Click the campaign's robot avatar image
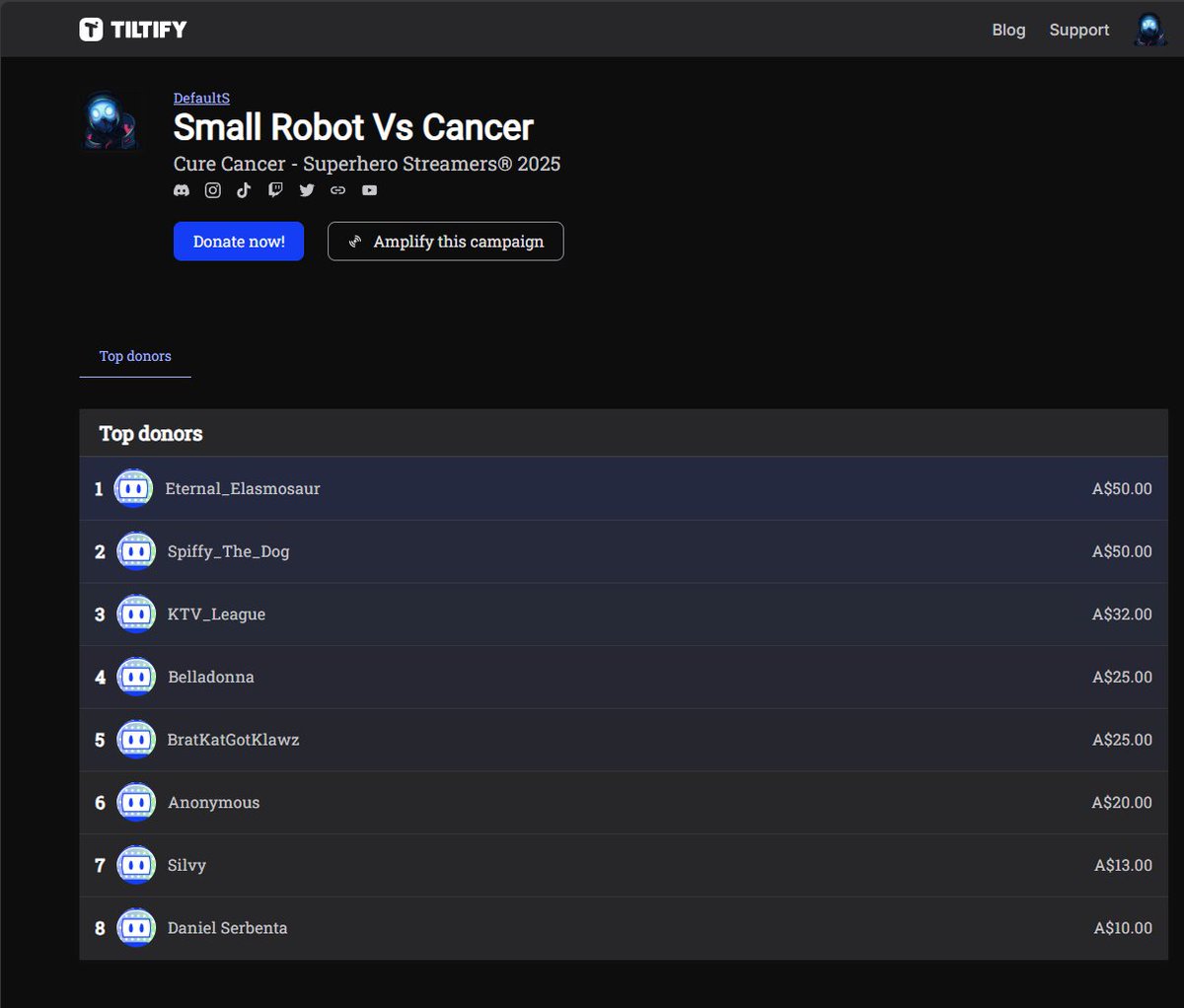The height and width of the screenshot is (1008, 1184). (111, 121)
